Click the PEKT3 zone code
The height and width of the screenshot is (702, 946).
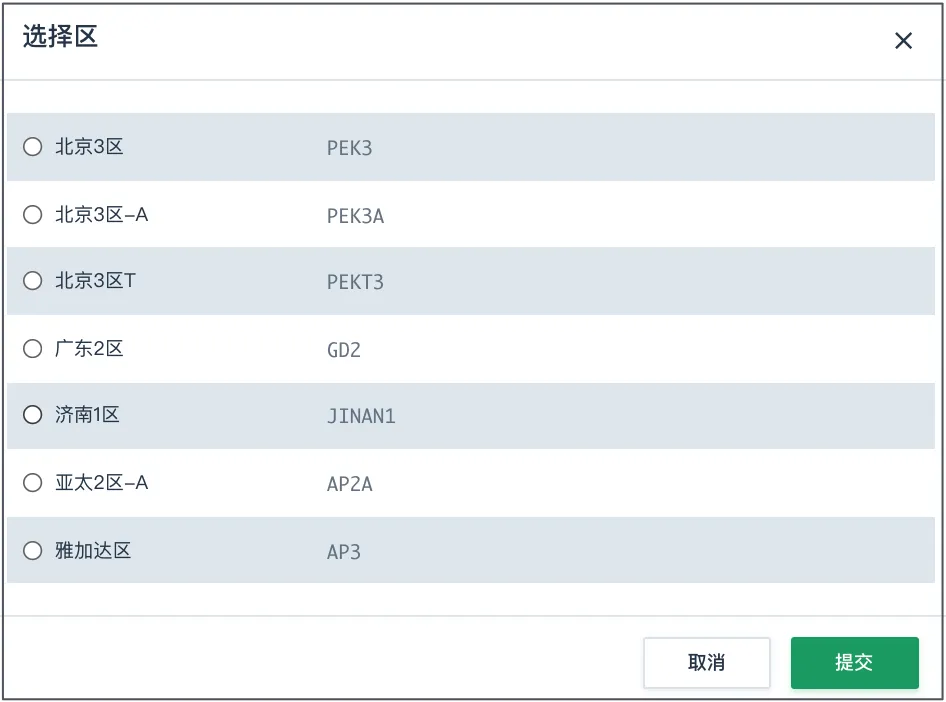pos(355,282)
